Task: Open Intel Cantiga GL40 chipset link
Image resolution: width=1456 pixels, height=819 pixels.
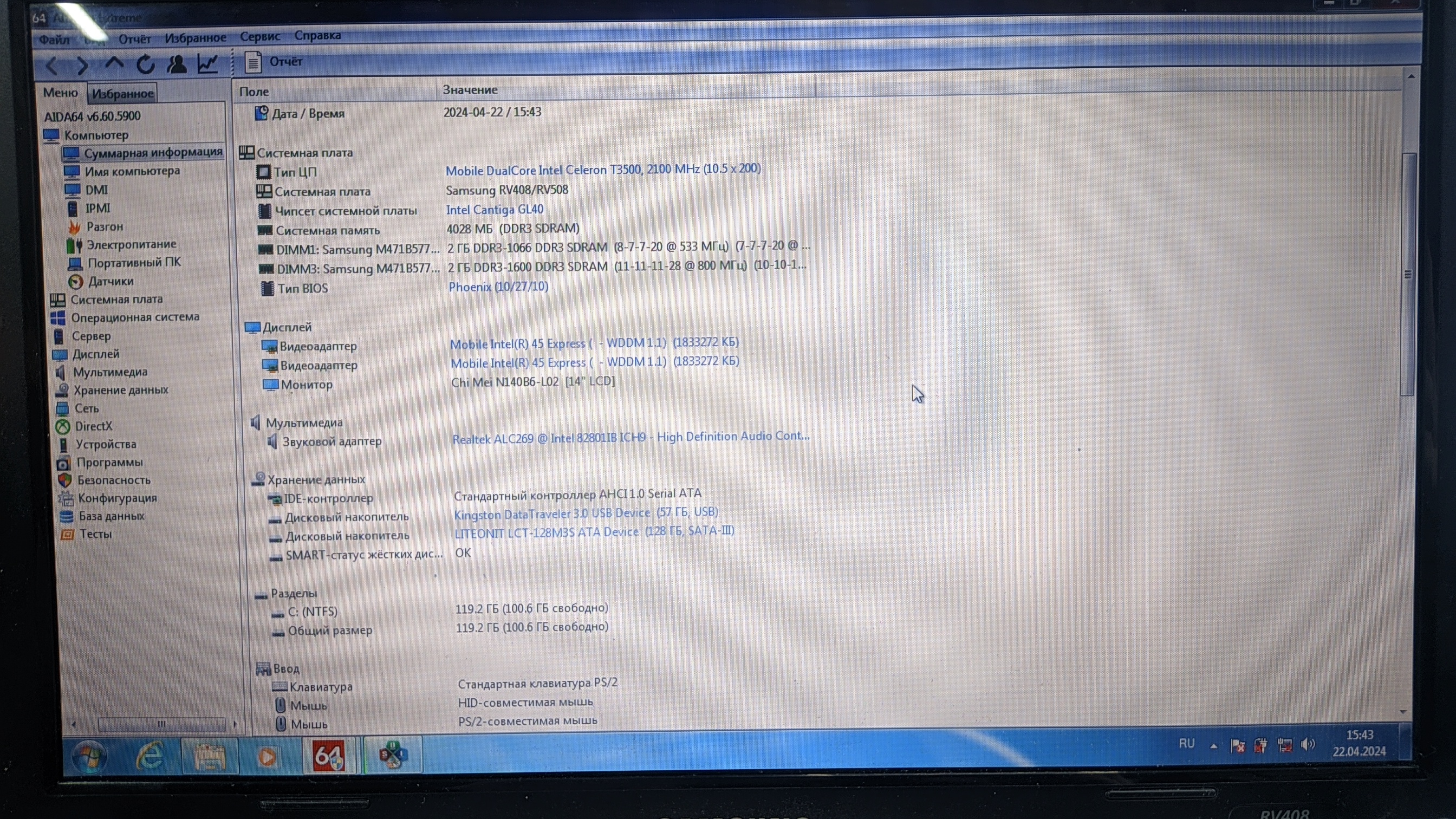Action: click(x=495, y=210)
